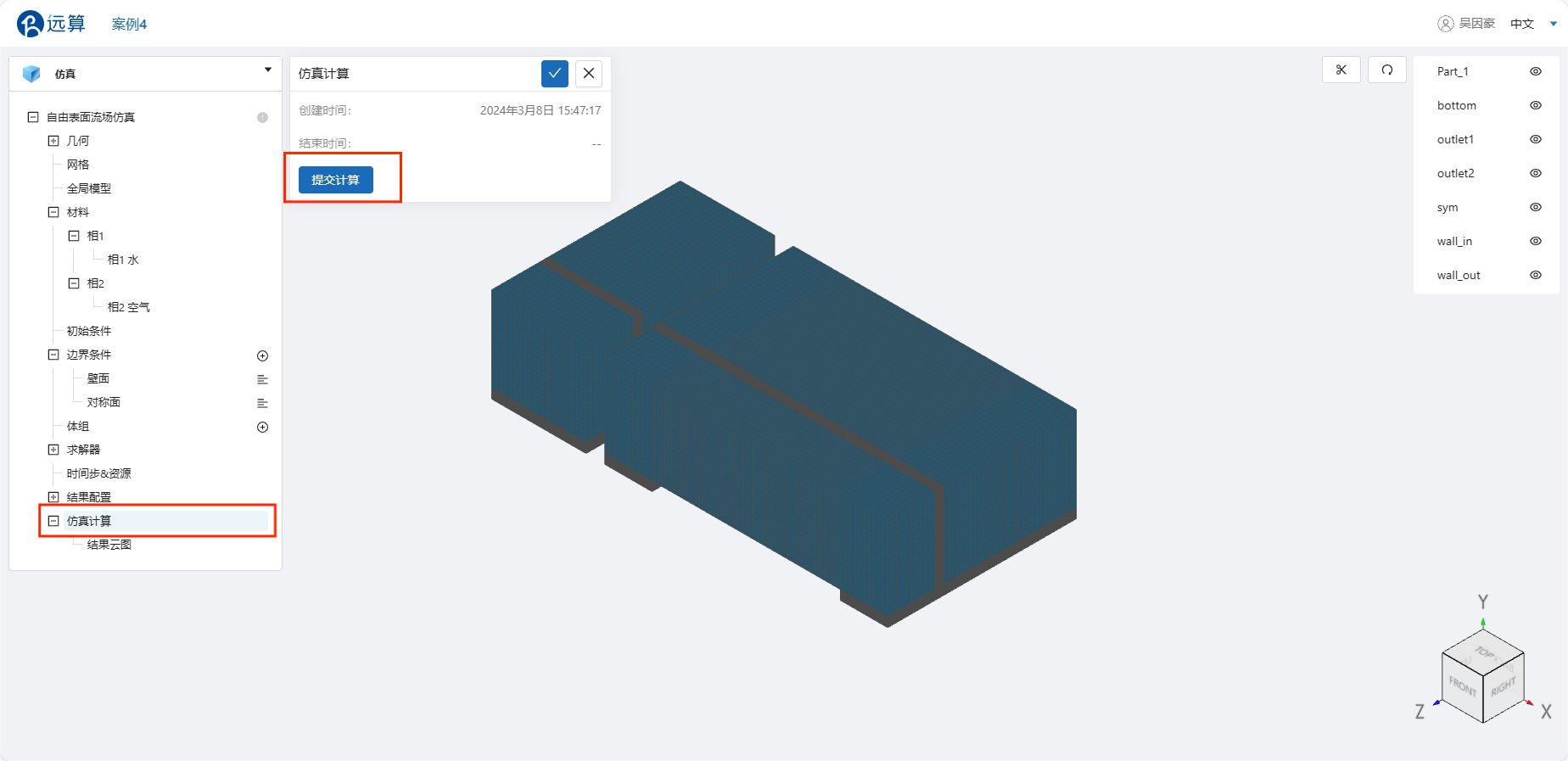This screenshot has width=1568, height=761.
Task: Toggle visibility of outlet2
Action: [1536, 173]
